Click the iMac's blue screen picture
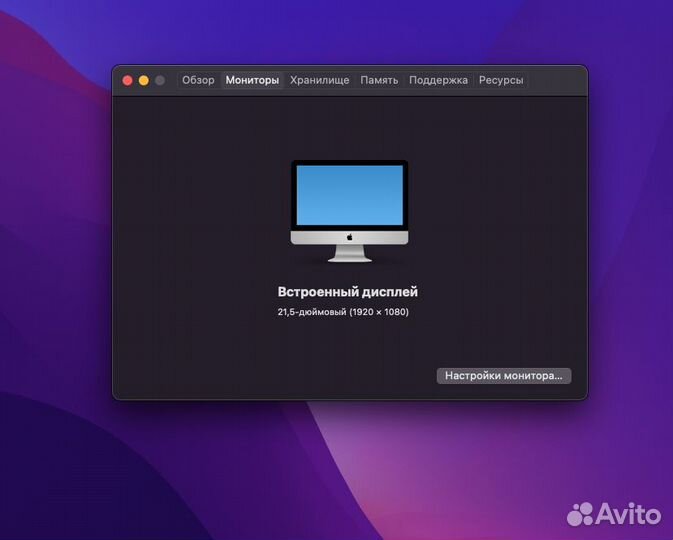This screenshot has height=540, width=673. click(x=350, y=195)
